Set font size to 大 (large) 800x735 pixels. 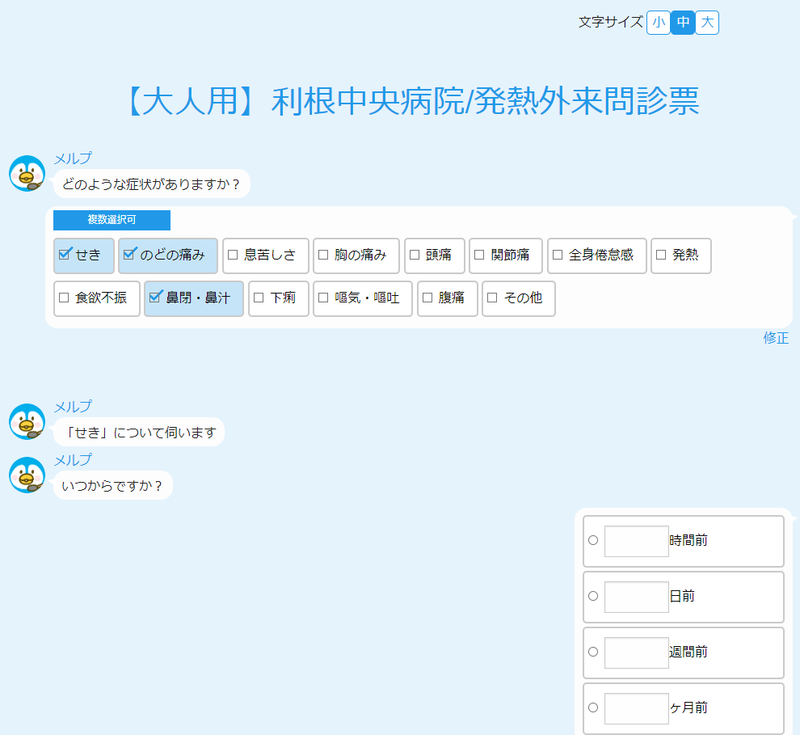(707, 22)
